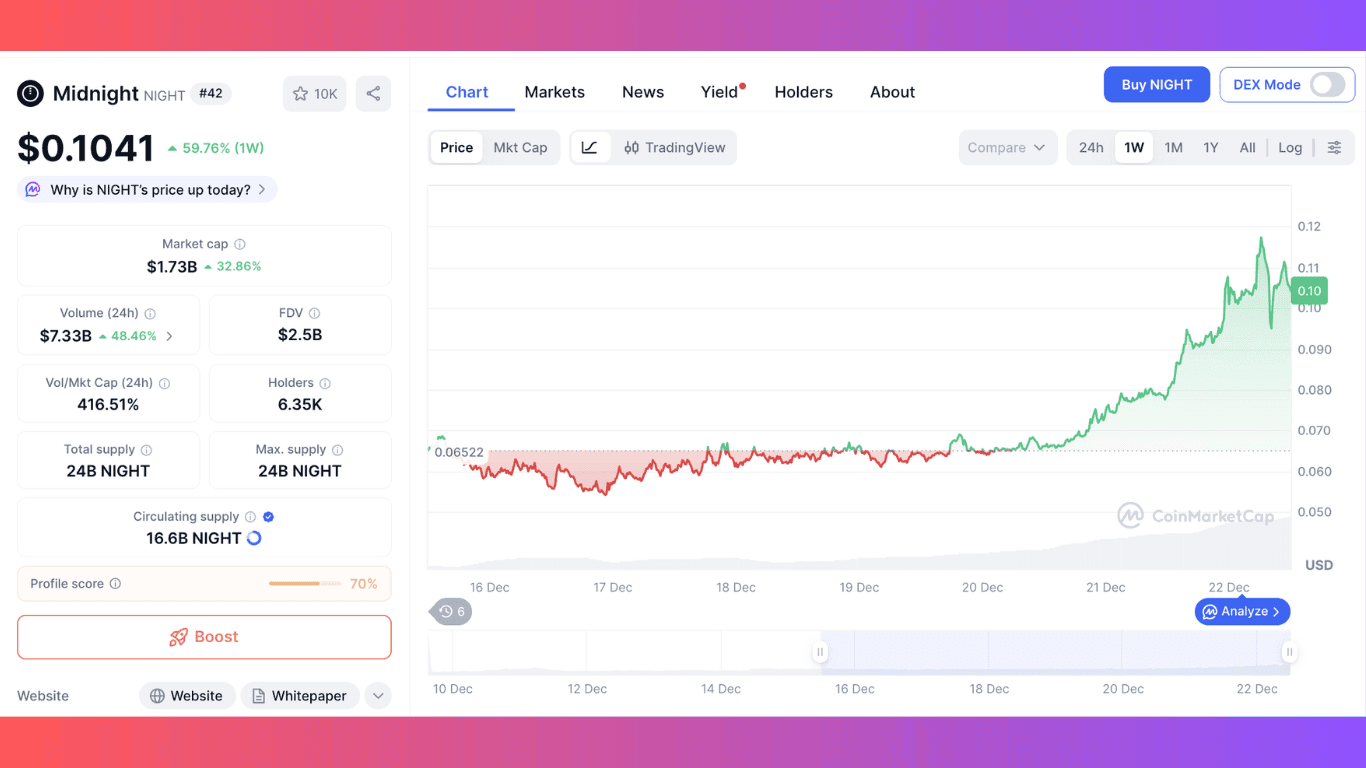Screen dimensions: 1366x768
Task: Click the $1.73B market cap value
Action: tap(172, 267)
